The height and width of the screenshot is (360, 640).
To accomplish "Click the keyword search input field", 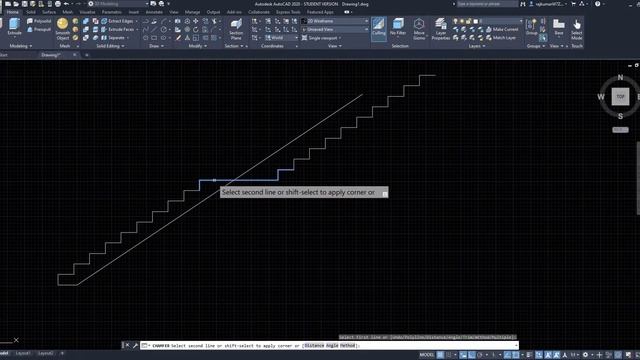I will [487, 4].
